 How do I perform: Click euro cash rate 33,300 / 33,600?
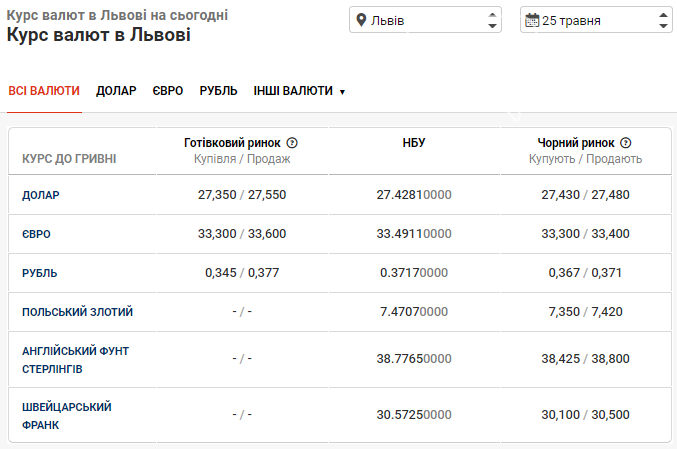point(242,234)
